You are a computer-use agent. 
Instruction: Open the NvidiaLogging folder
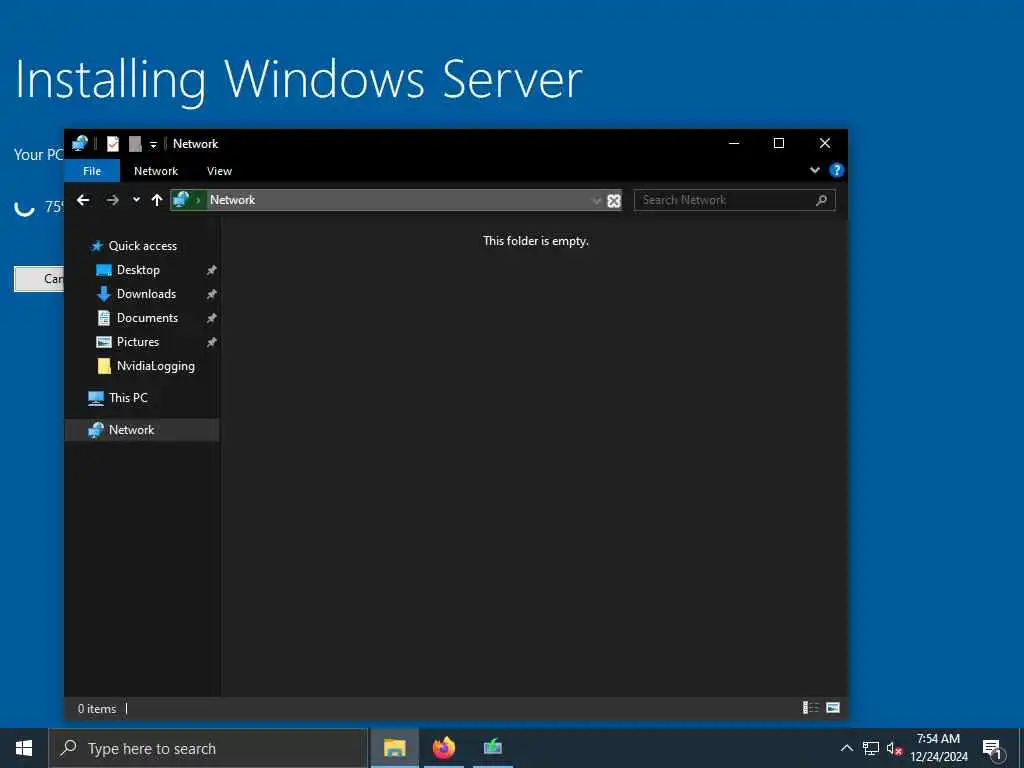coord(155,366)
